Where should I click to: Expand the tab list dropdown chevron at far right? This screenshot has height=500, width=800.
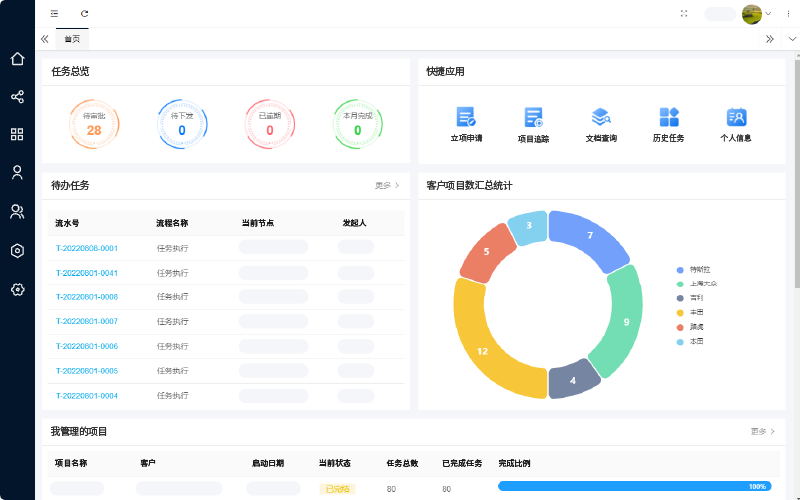(792, 39)
